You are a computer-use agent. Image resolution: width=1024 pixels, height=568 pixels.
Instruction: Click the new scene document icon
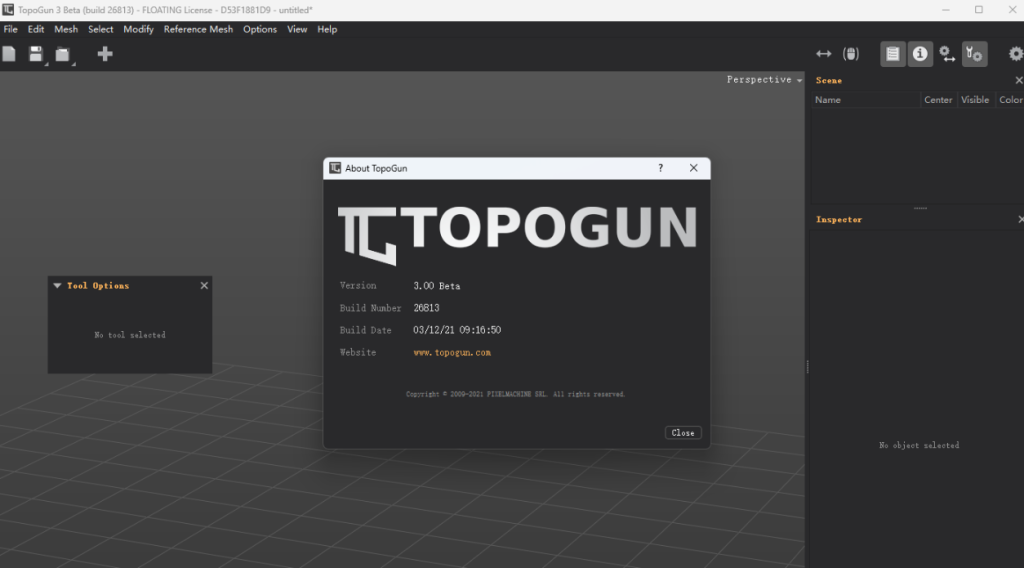point(9,54)
